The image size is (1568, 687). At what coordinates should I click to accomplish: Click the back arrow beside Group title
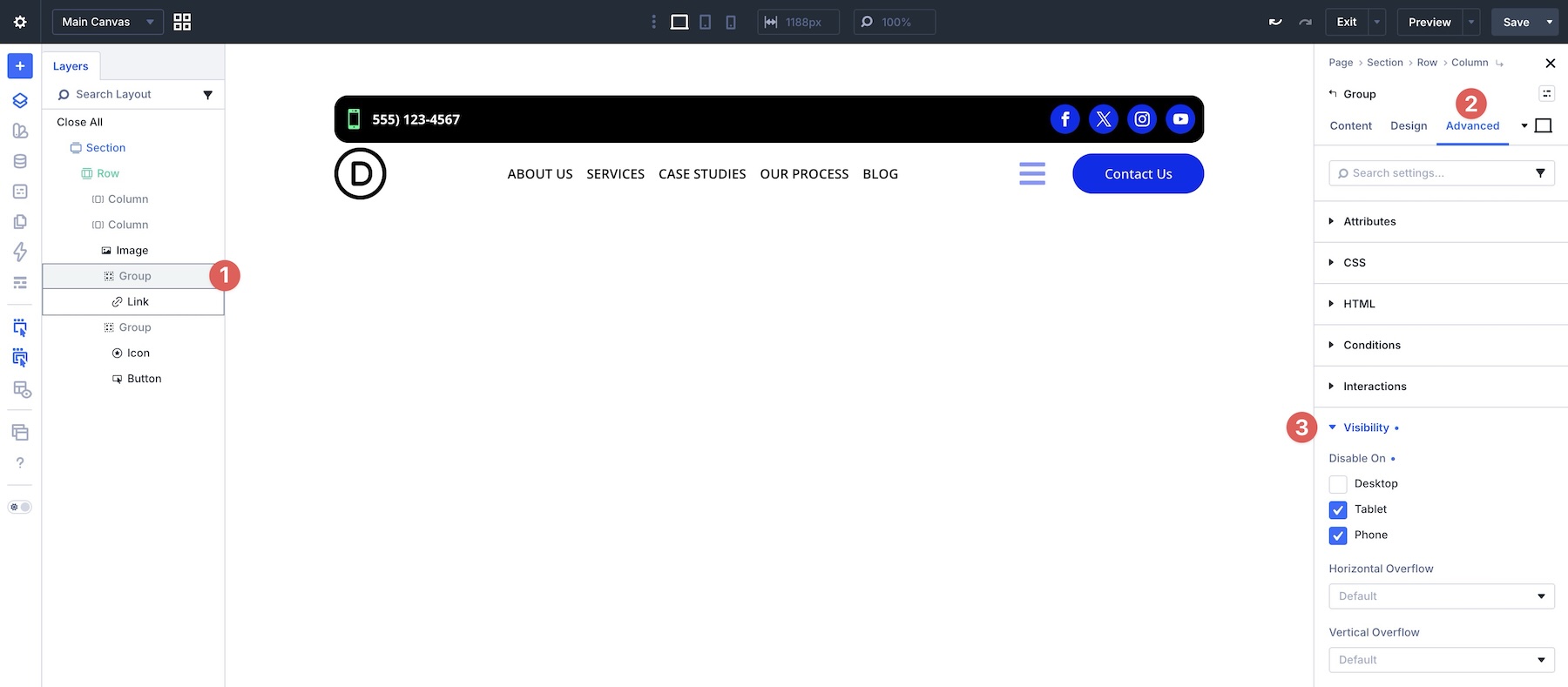click(1333, 93)
